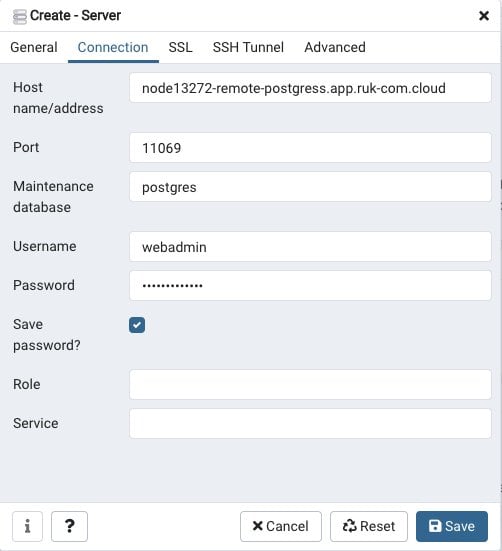Click the Maintenance database label
The image size is (502, 551).
tap(53, 197)
